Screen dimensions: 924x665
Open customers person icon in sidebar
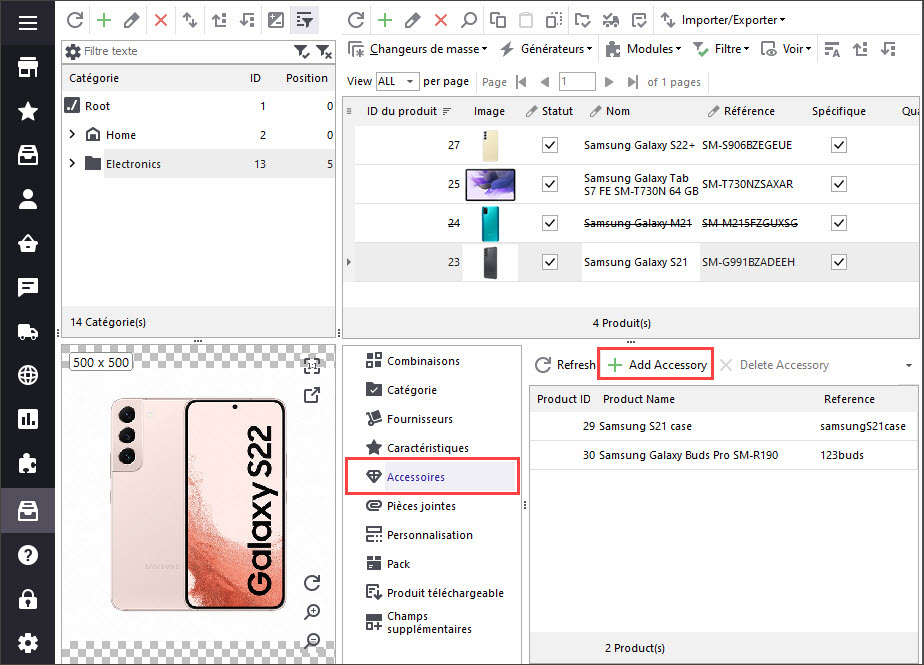point(28,199)
